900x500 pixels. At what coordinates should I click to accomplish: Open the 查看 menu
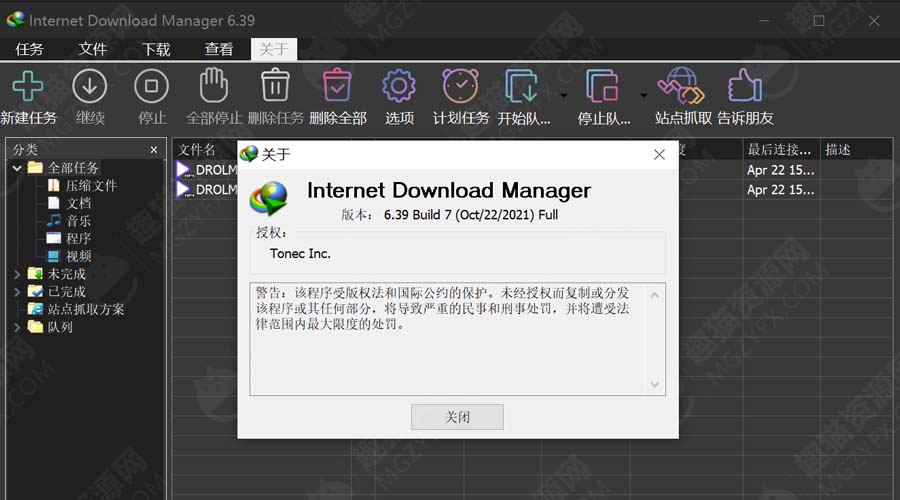click(x=219, y=49)
